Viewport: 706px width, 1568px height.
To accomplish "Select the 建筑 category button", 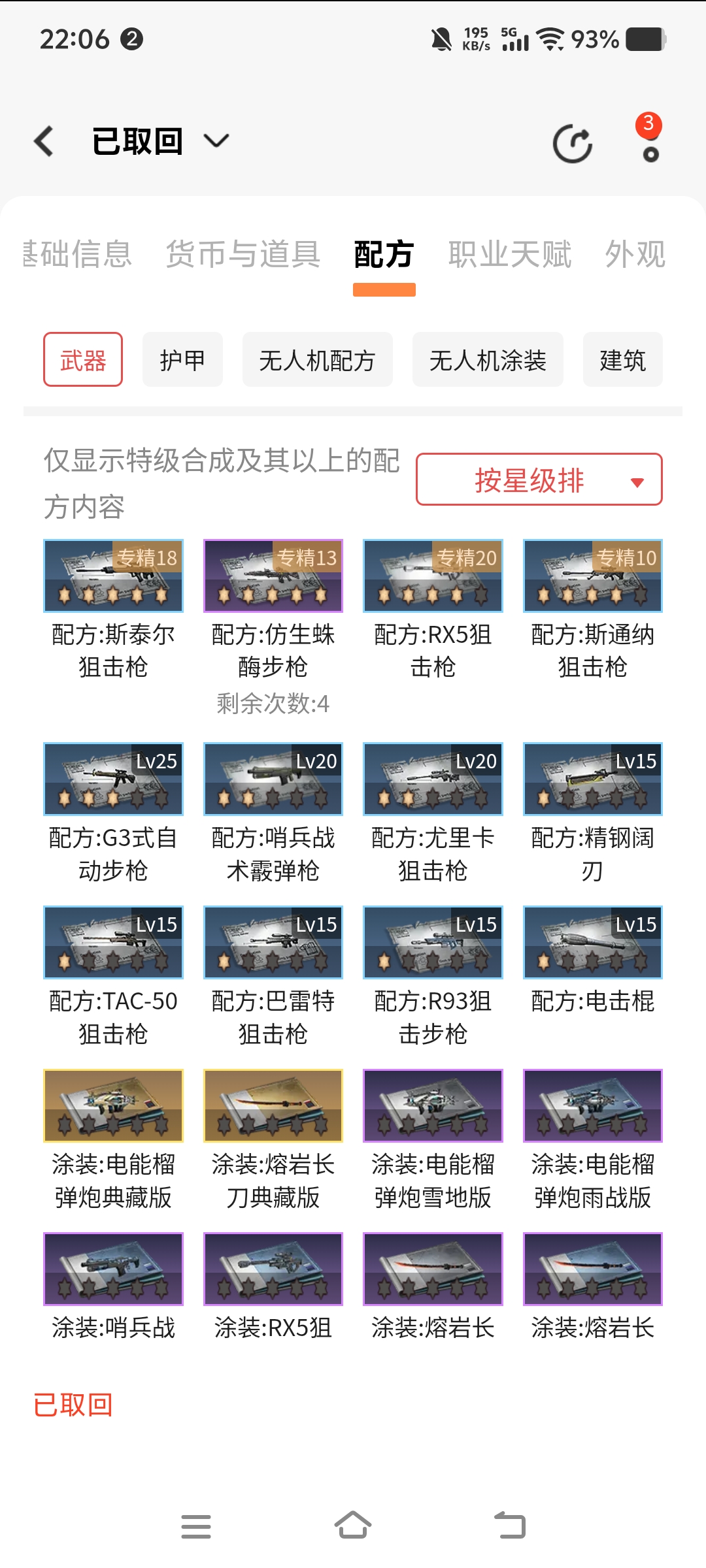I will click(x=623, y=359).
